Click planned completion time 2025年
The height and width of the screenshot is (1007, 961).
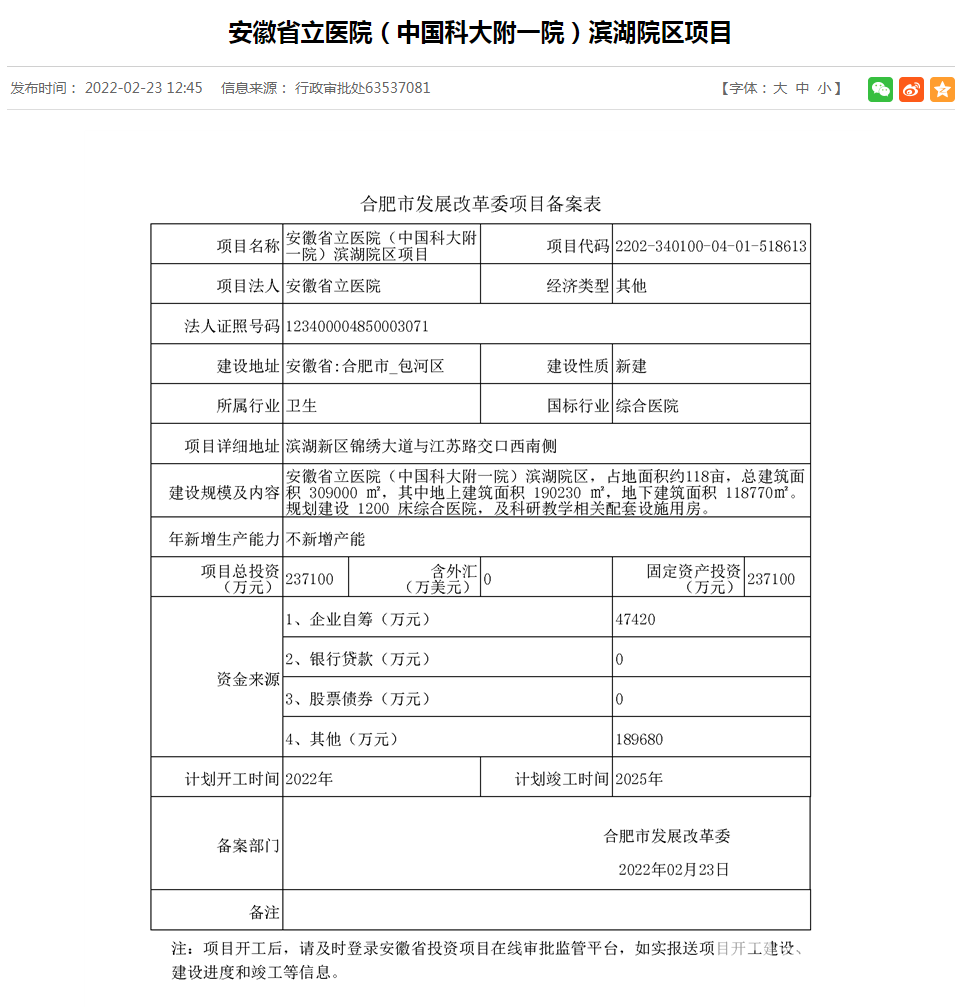(x=639, y=779)
